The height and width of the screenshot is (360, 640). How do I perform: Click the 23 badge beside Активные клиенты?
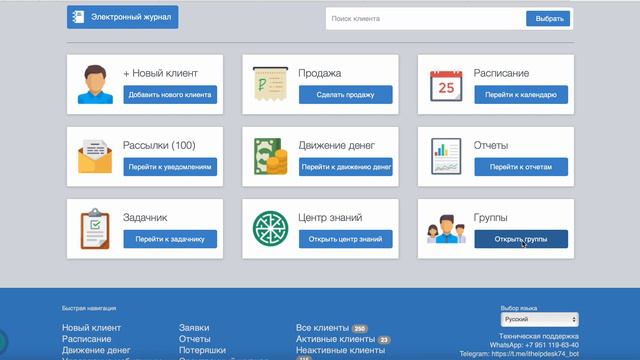(384, 340)
